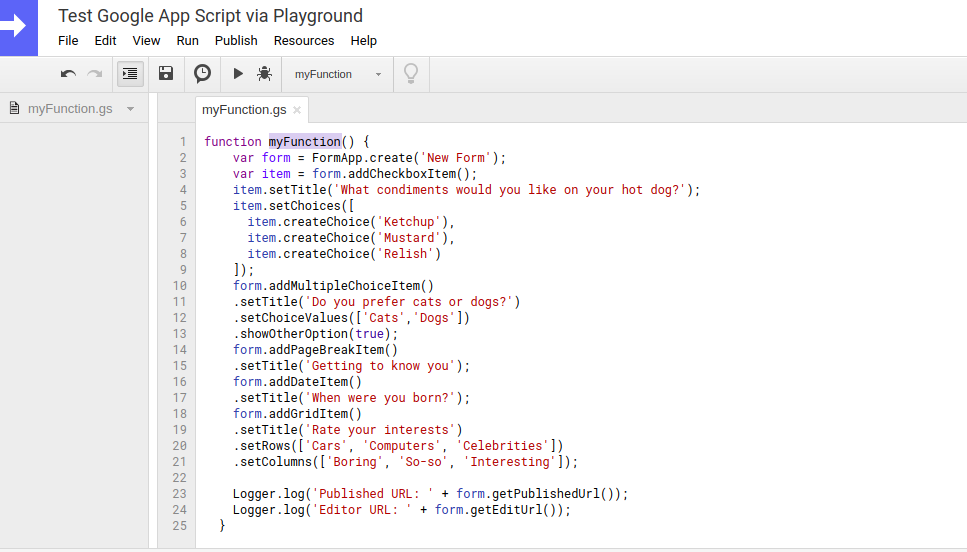Switch to the myFunction.gs editor tab
Screen dimensions: 967x552
pyautogui.click(x=244, y=110)
